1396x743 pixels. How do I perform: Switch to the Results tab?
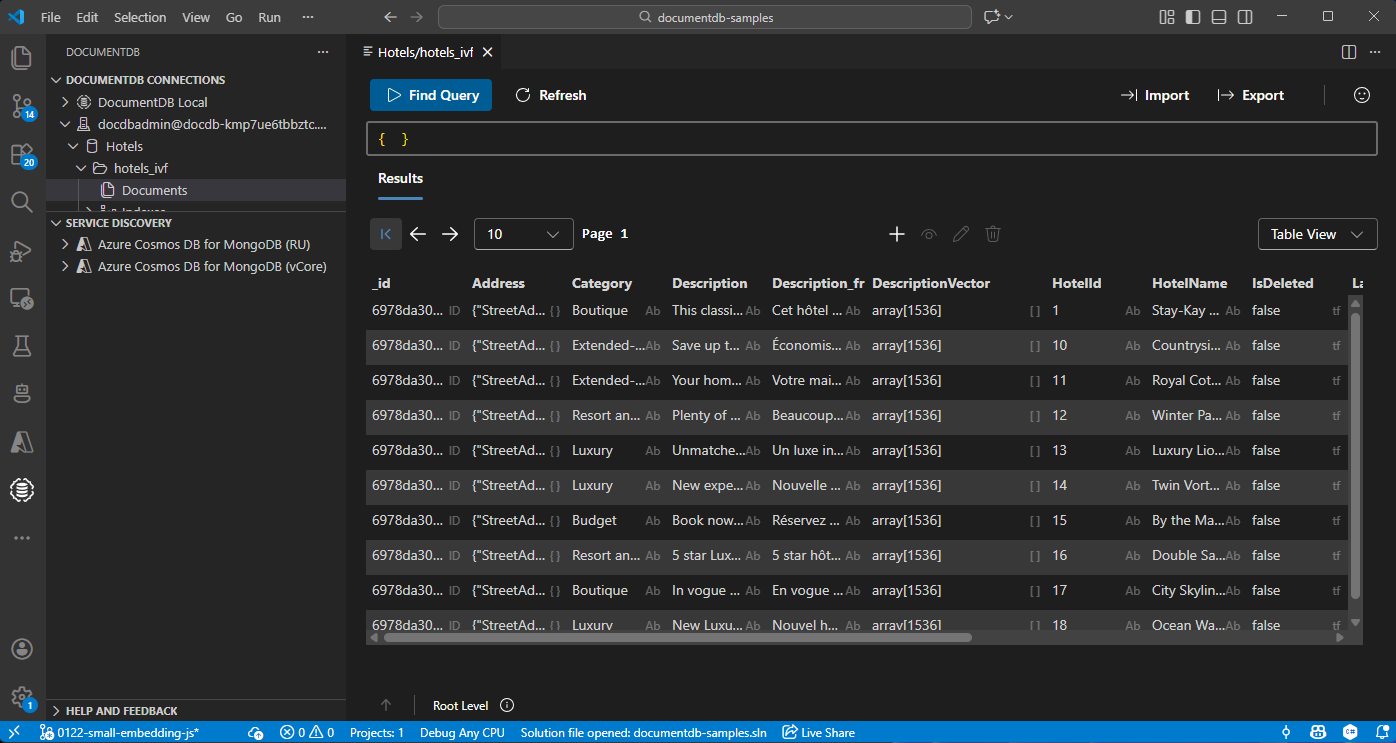coord(400,178)
